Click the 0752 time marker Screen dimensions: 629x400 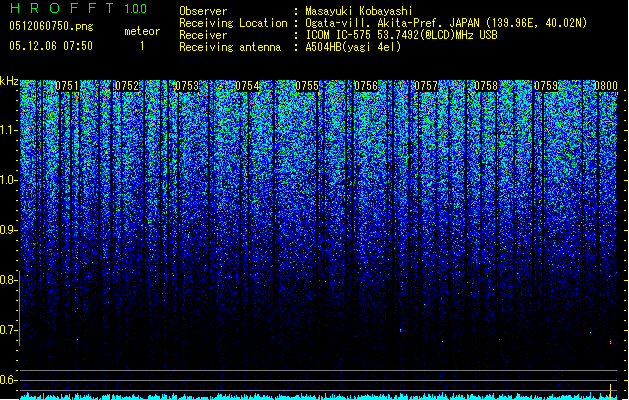click(127, 86)
